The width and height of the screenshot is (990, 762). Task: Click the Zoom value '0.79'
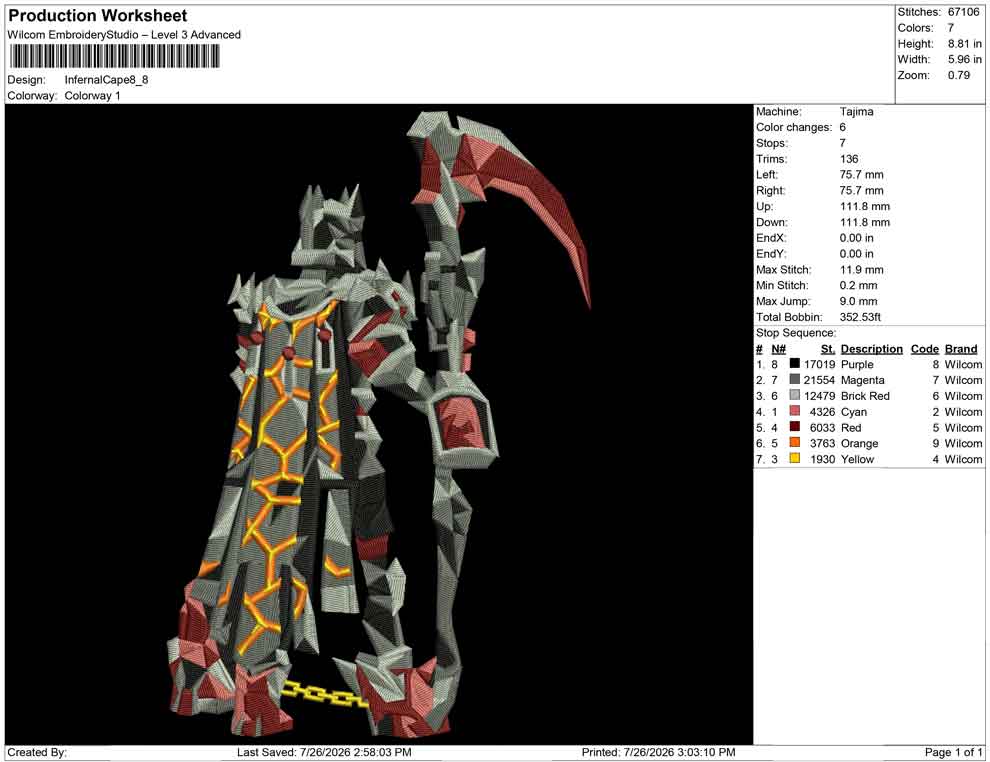point(958,75)
